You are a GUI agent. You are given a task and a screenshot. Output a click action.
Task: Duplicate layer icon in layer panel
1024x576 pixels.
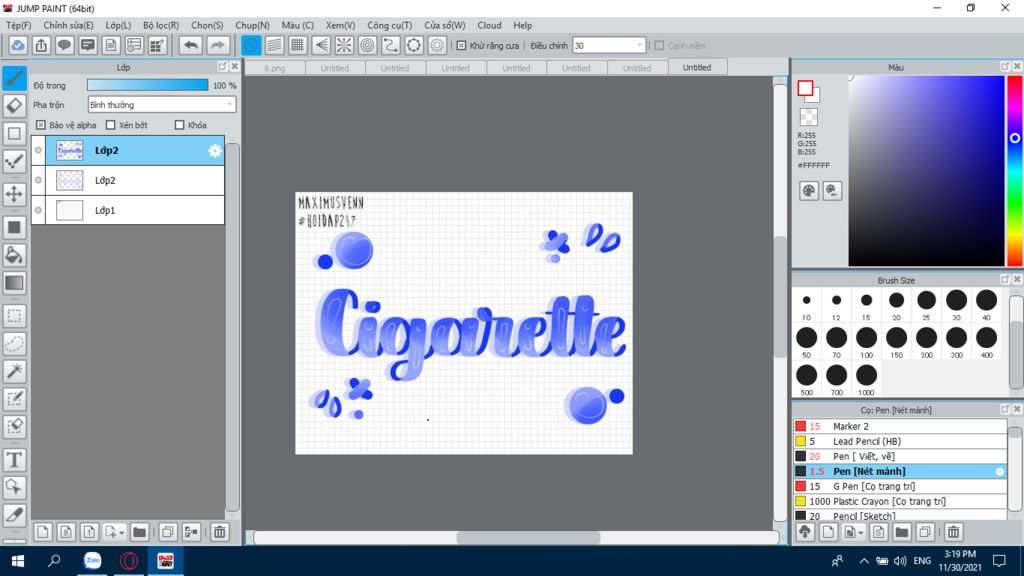tap(168, 532)
